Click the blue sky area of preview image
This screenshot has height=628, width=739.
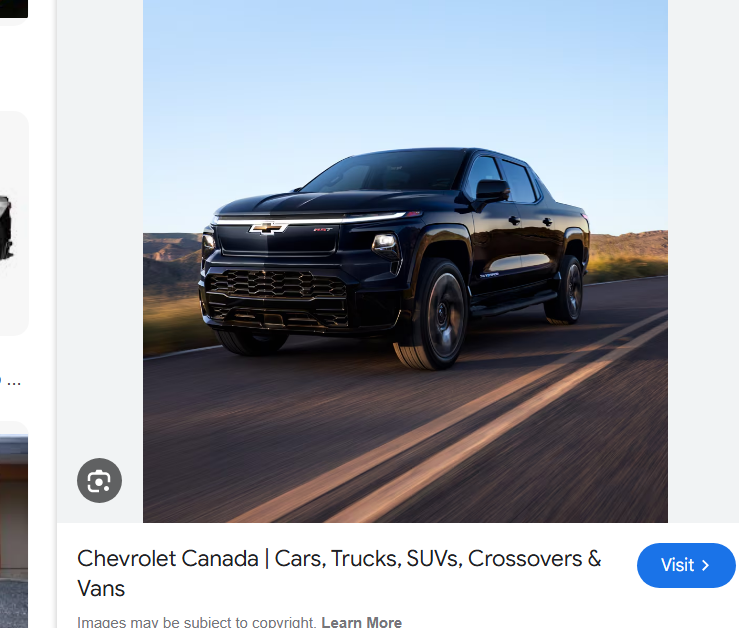coord(405,75)
